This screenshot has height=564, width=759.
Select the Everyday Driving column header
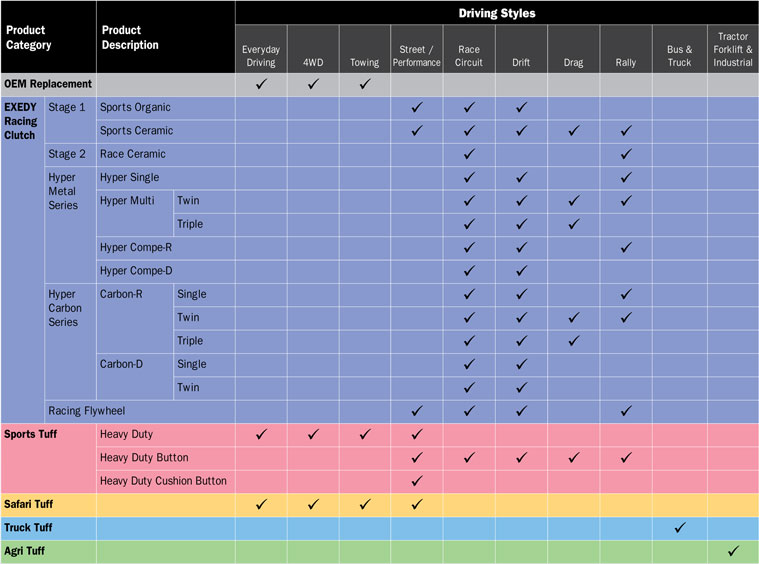260,55
